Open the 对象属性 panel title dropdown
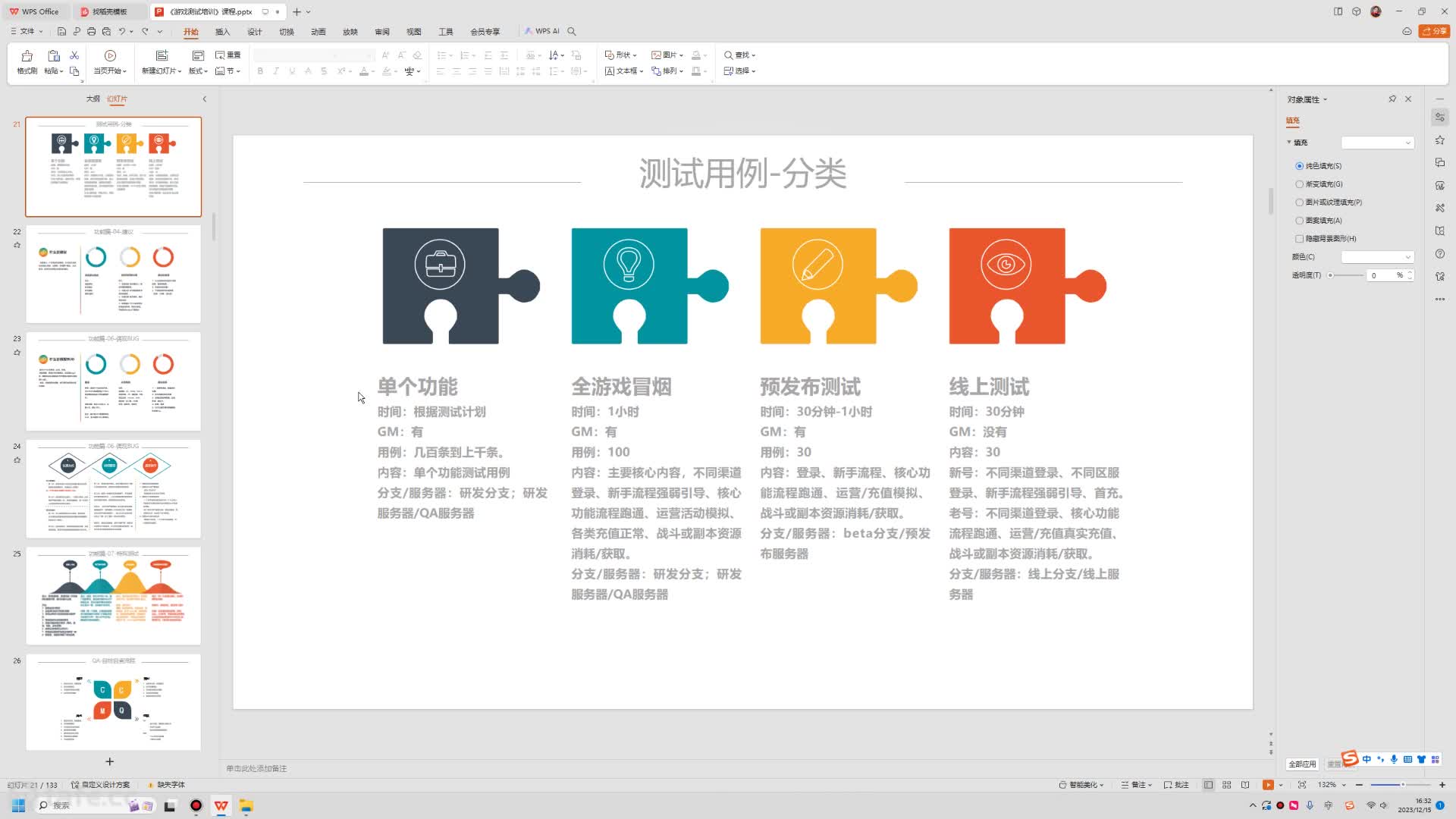The height and width of the screenshot is (819, 1456). [x=1325, y=100]
